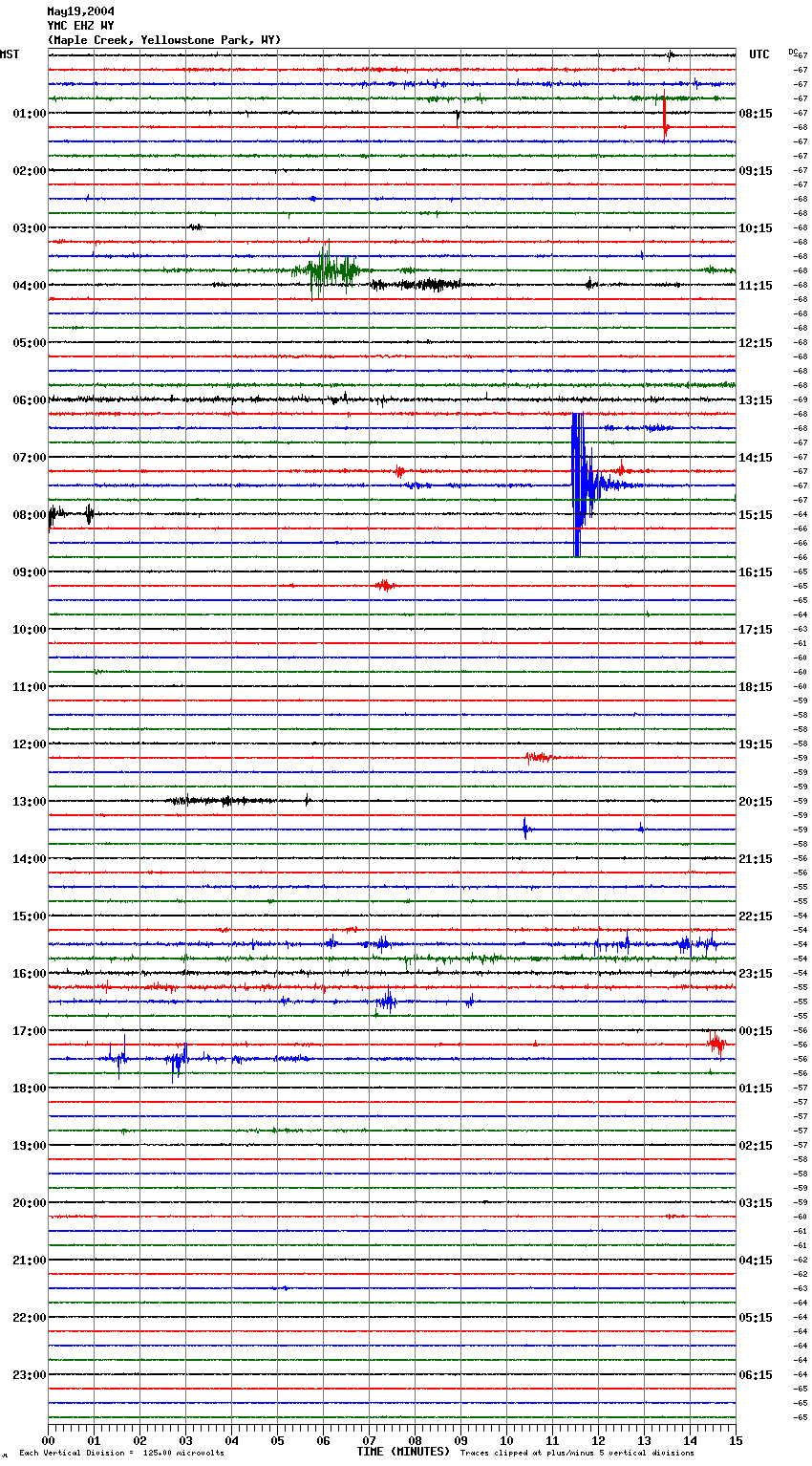The image size is (812, 1466).
Task: Click the red event at the end of the 17:00 hour trace
Action: (716, 1045)
